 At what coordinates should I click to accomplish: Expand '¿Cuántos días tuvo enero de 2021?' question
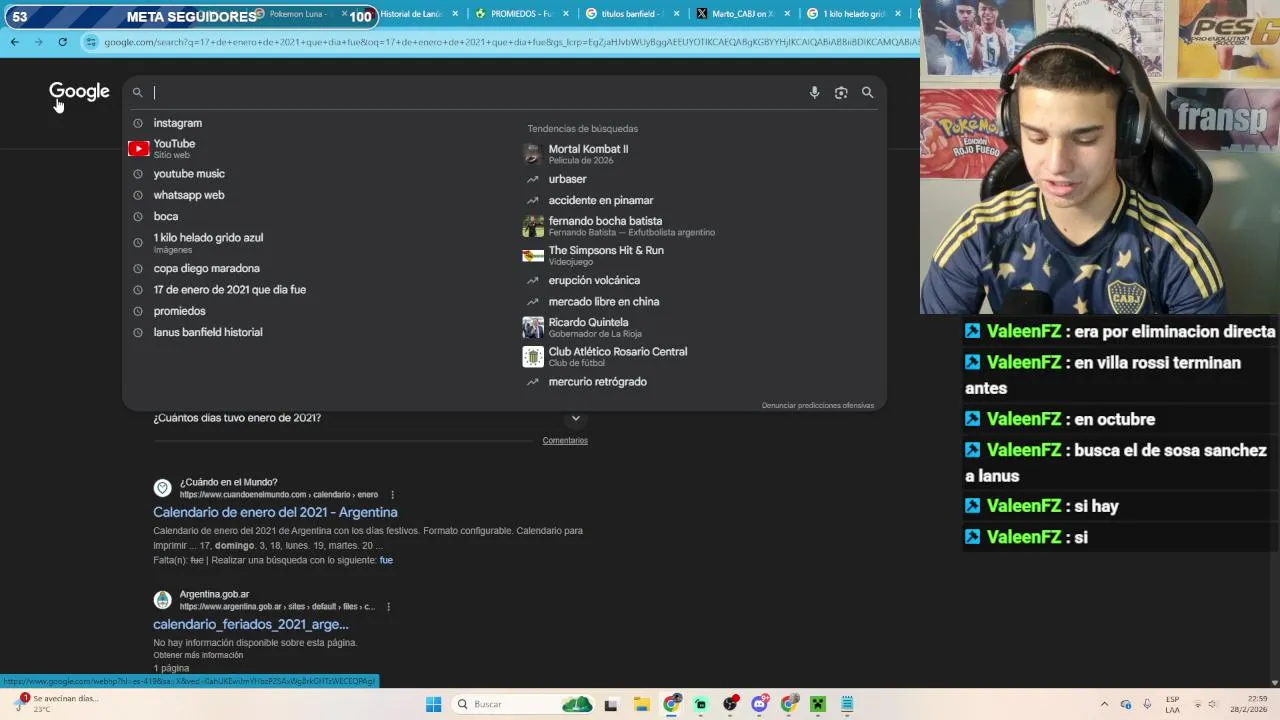coord(368,418)
